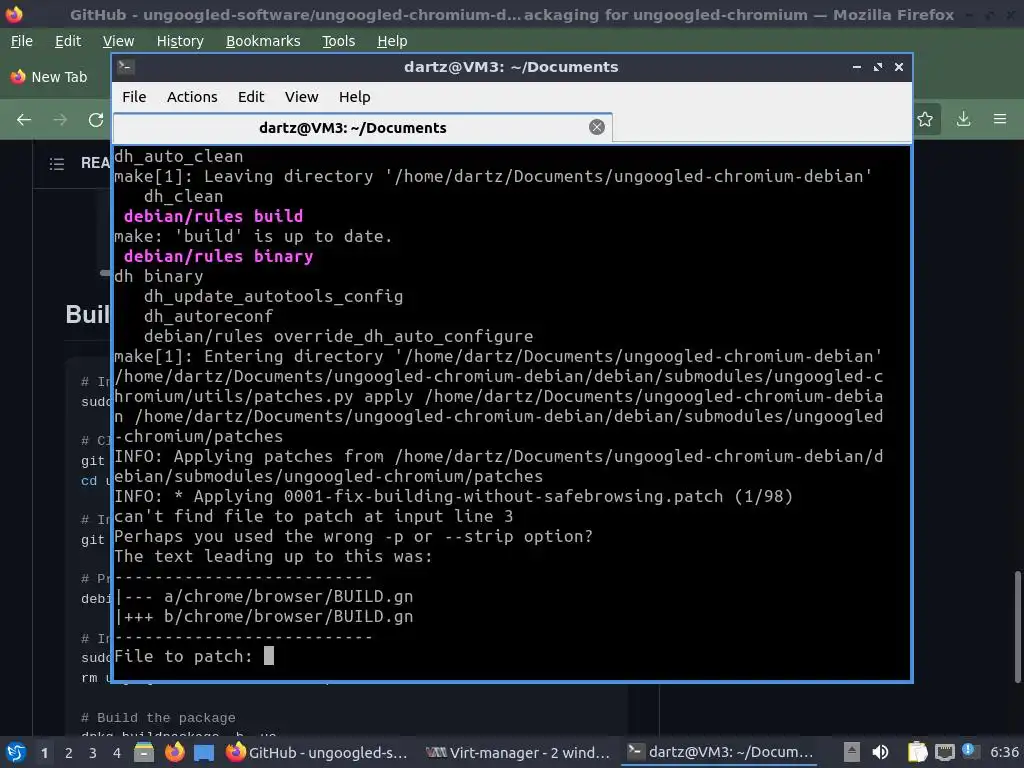Switch to workspace 2

[x=69, y=753]
